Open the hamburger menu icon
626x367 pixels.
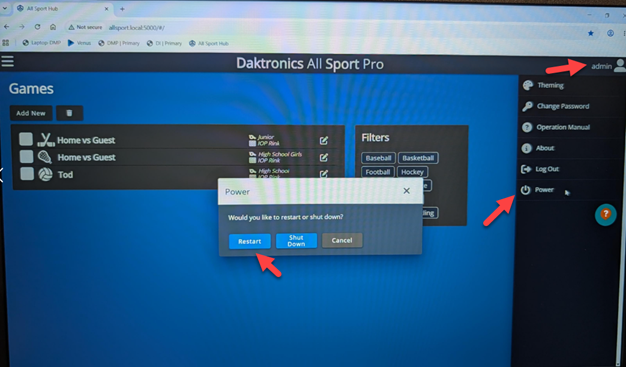tap(8, 61)
